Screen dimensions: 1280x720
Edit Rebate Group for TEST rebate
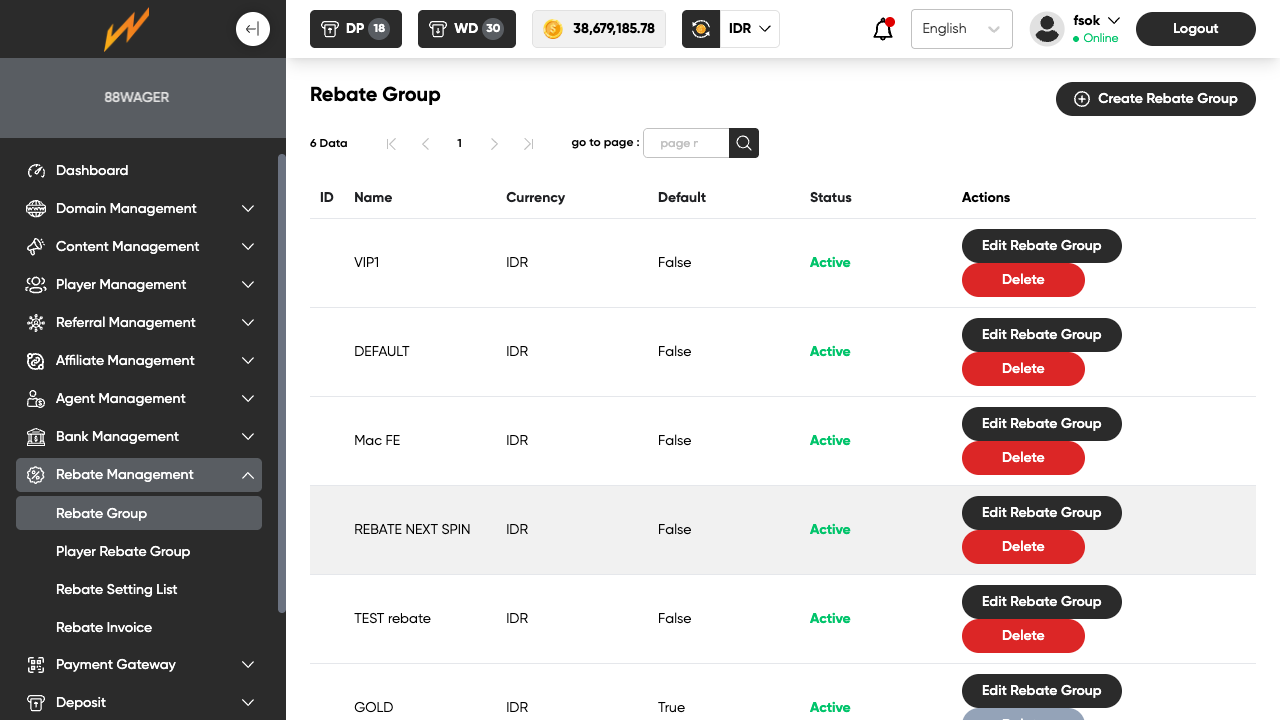[x=1042, y=602]
